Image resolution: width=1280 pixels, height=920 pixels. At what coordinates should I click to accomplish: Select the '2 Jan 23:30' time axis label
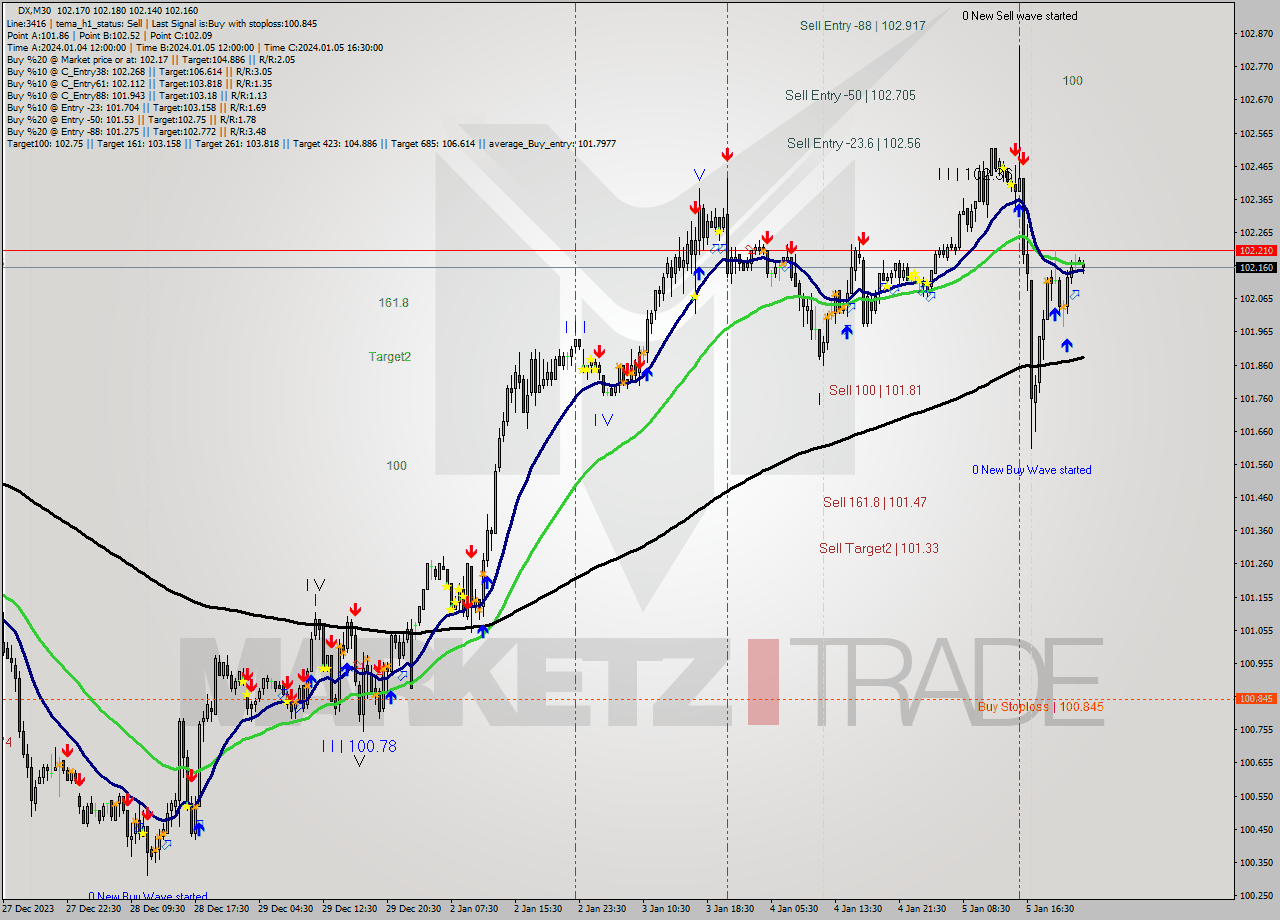point(603,909)
